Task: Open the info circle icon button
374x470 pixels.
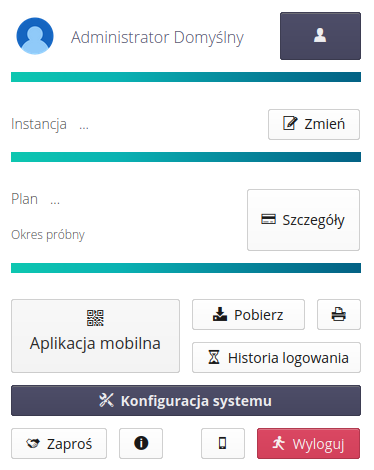Action: coord(141,443)
